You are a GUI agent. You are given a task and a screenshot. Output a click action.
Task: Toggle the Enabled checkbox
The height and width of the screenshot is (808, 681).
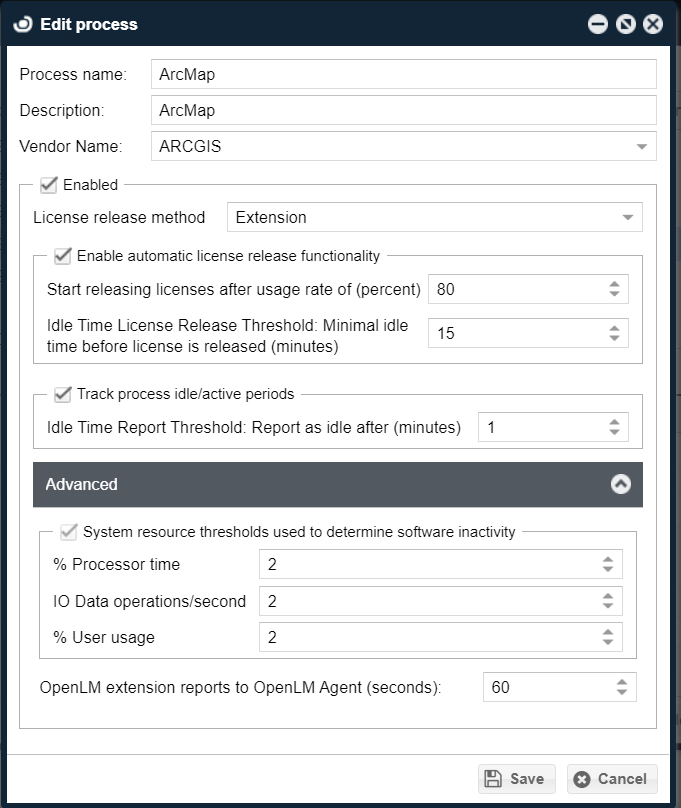click(48, 185)
